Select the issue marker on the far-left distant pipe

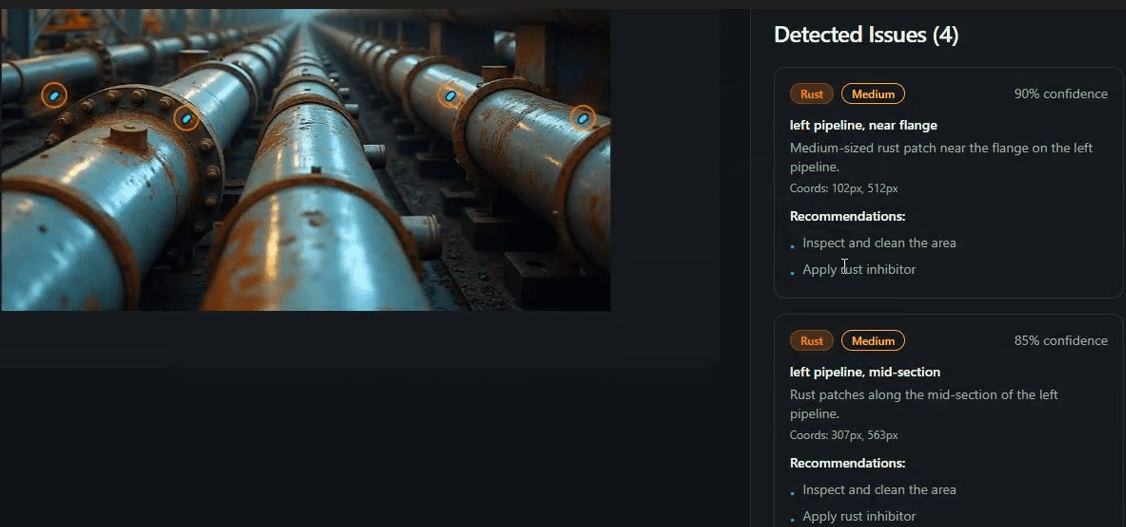[54, 95]
